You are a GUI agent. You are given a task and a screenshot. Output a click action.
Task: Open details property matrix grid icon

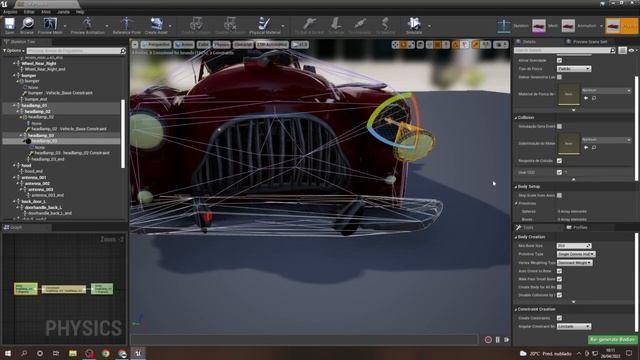(x=622, y=50)
